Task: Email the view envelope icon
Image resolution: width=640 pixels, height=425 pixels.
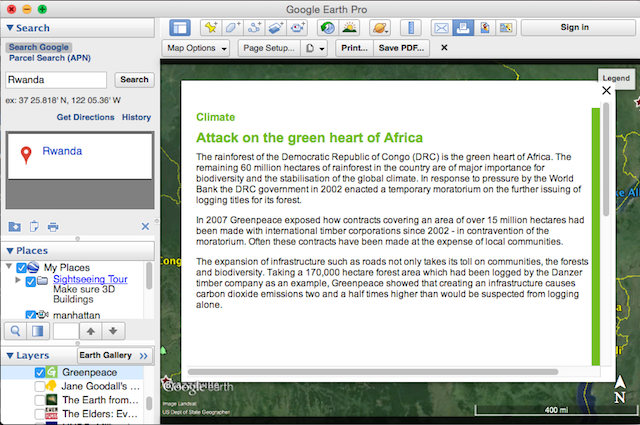Action: pyautogui.click(x=441, y=28)
